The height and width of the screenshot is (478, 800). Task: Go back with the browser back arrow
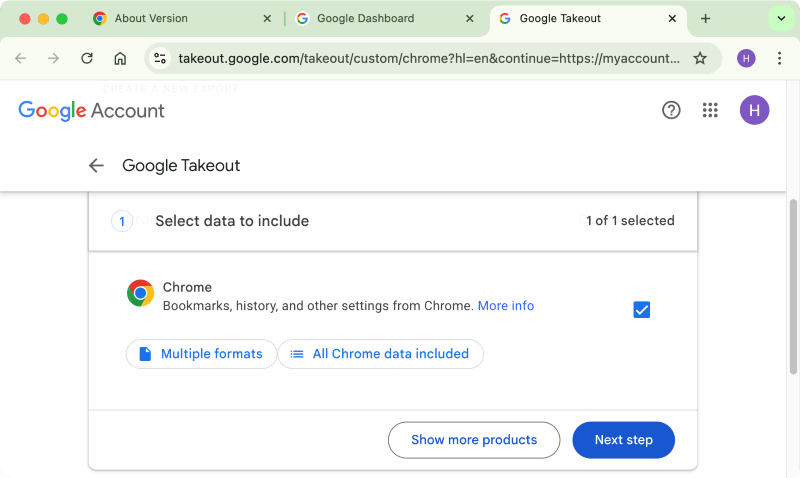[x=20, y=58]
